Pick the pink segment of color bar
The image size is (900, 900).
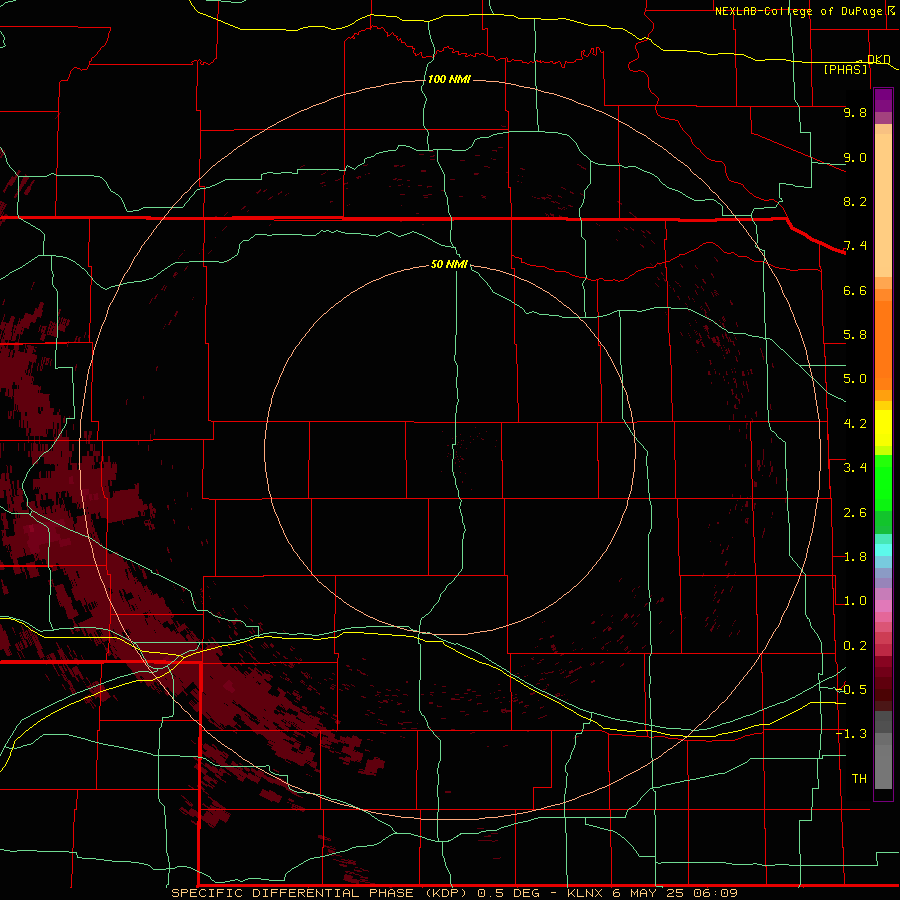(x=883, y=606)
